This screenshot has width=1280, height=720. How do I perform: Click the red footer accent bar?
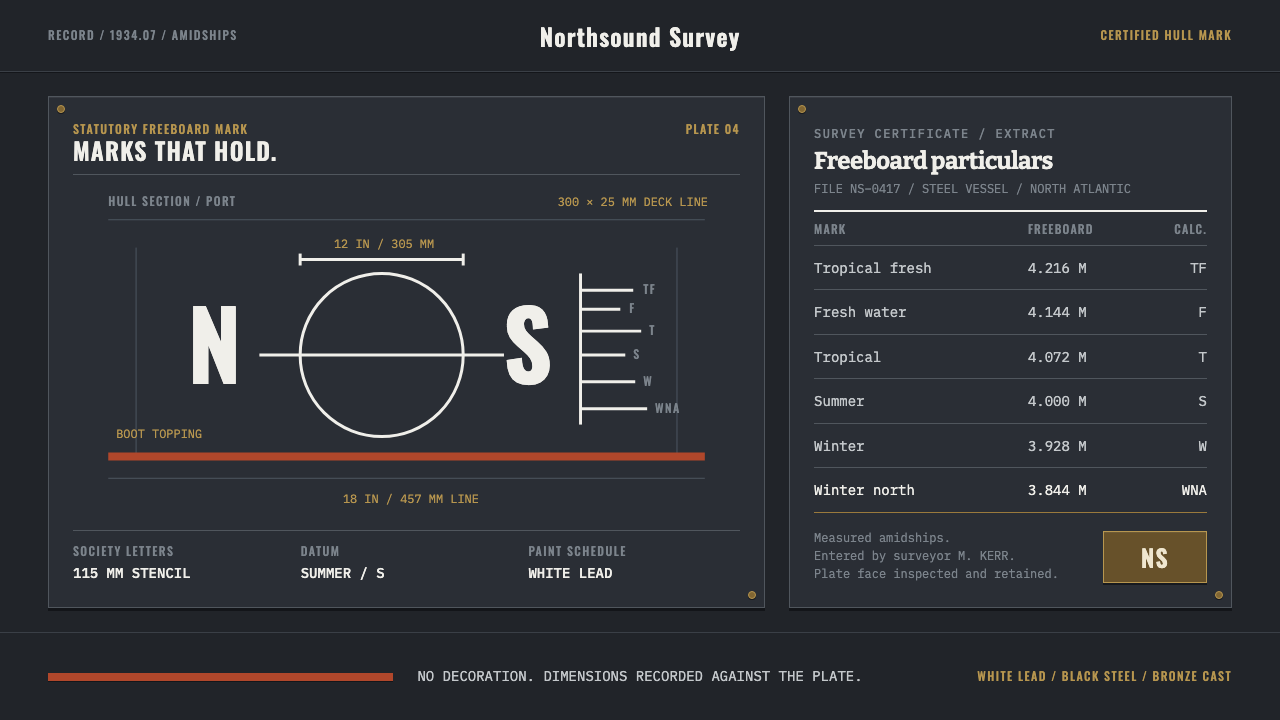click(x=220, y=677)
